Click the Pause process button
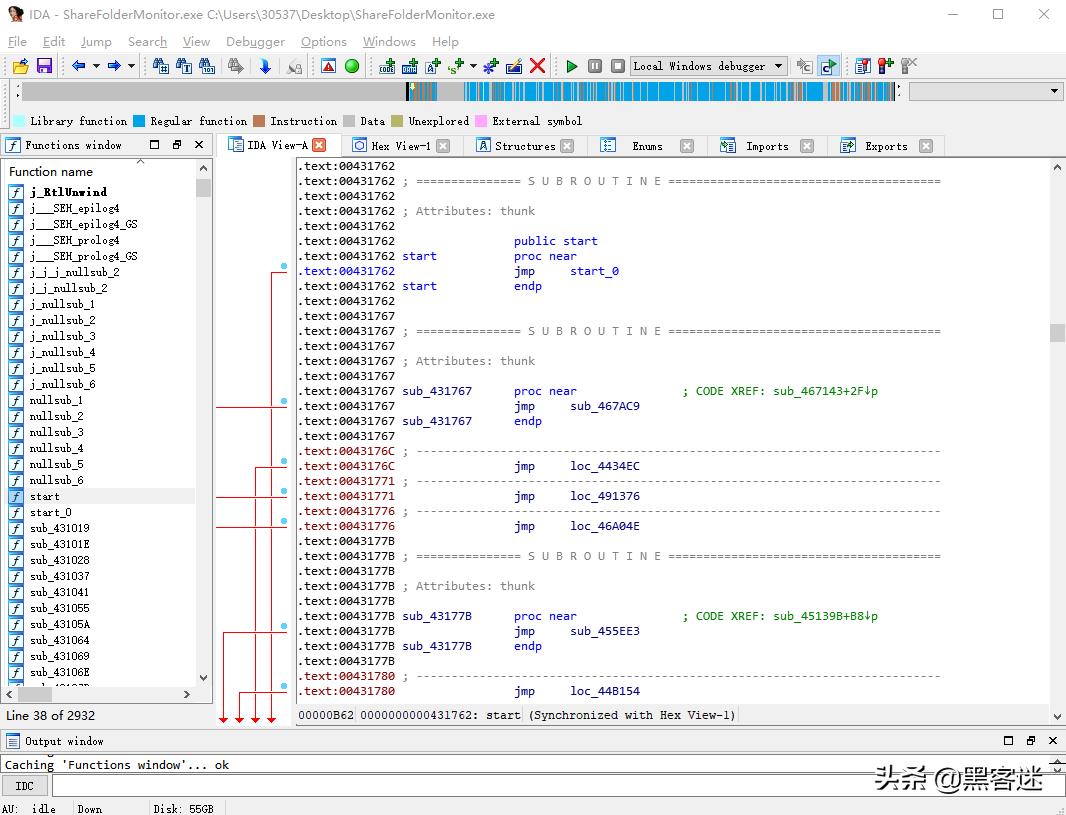The image size is (1066, 815). coord(595,66)
